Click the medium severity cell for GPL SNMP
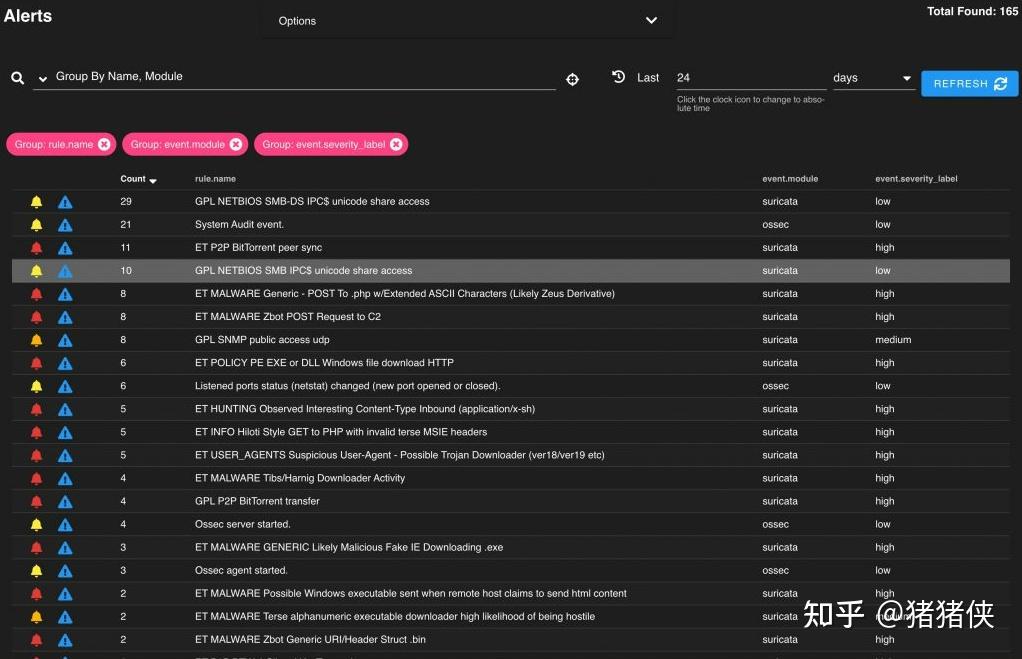Image resolution: width=1022 pixels, height=659 pixels. tap(893, 340)
